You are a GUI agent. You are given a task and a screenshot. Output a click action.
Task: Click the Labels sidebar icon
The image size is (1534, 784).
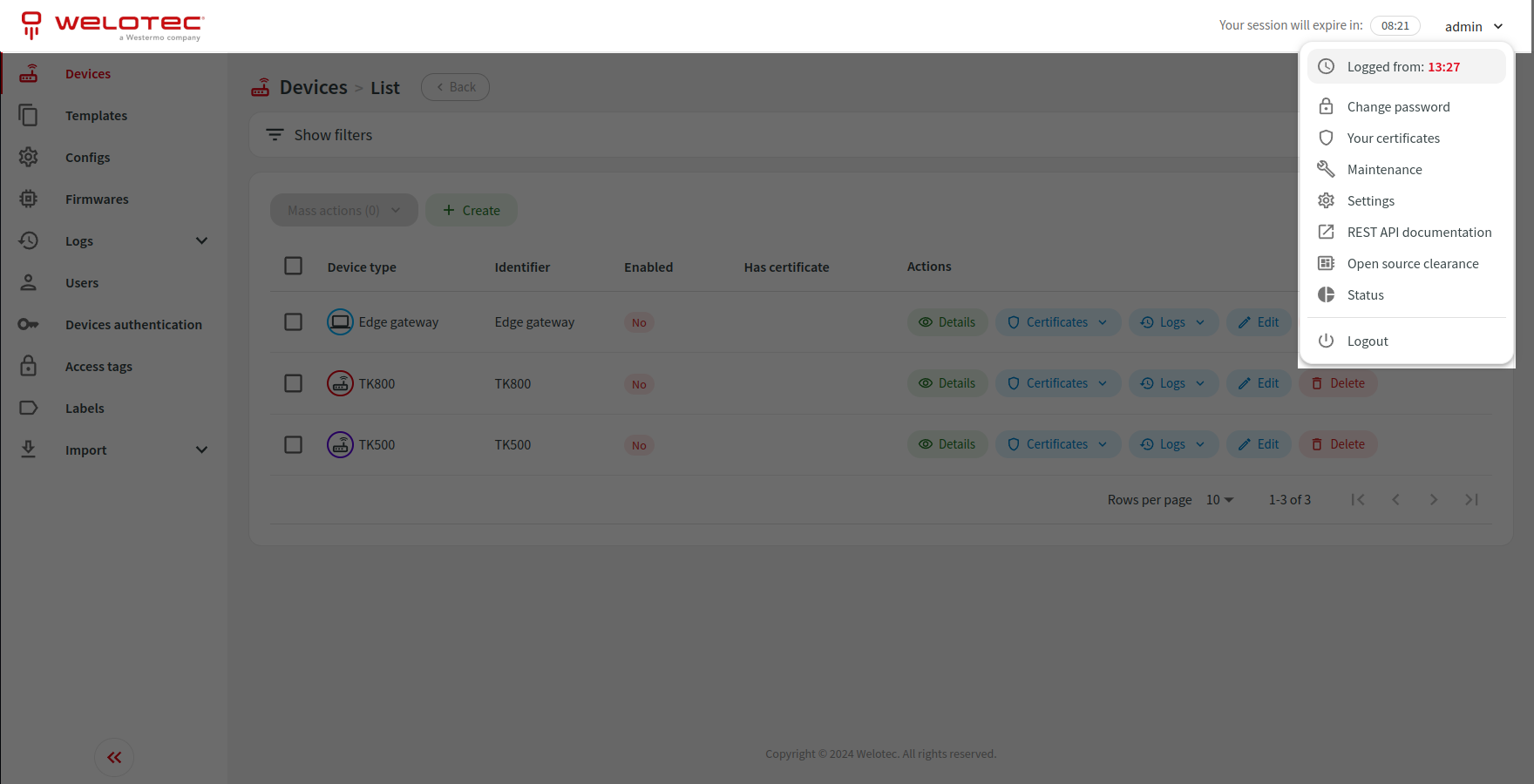click(29, 408)
